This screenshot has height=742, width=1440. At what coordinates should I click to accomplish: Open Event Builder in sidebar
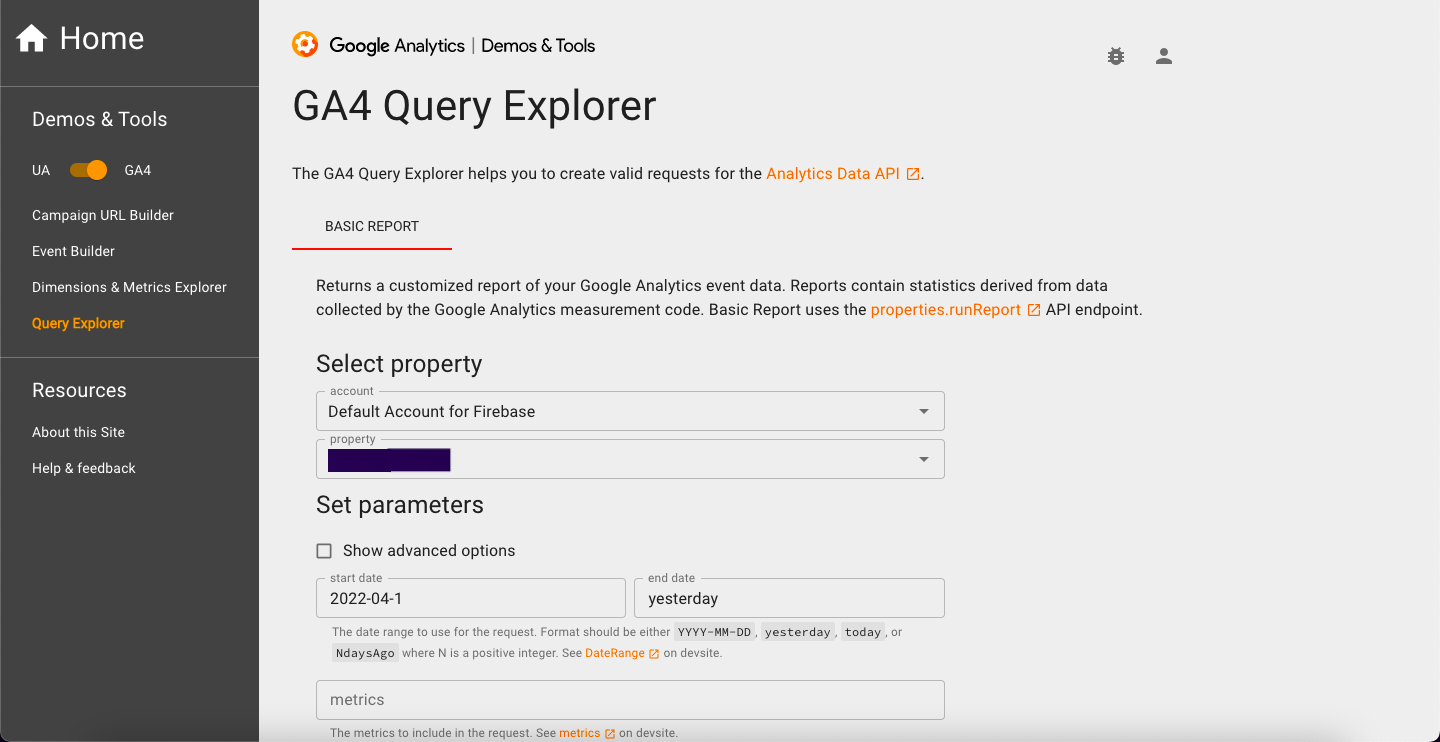tap(73, 251)
